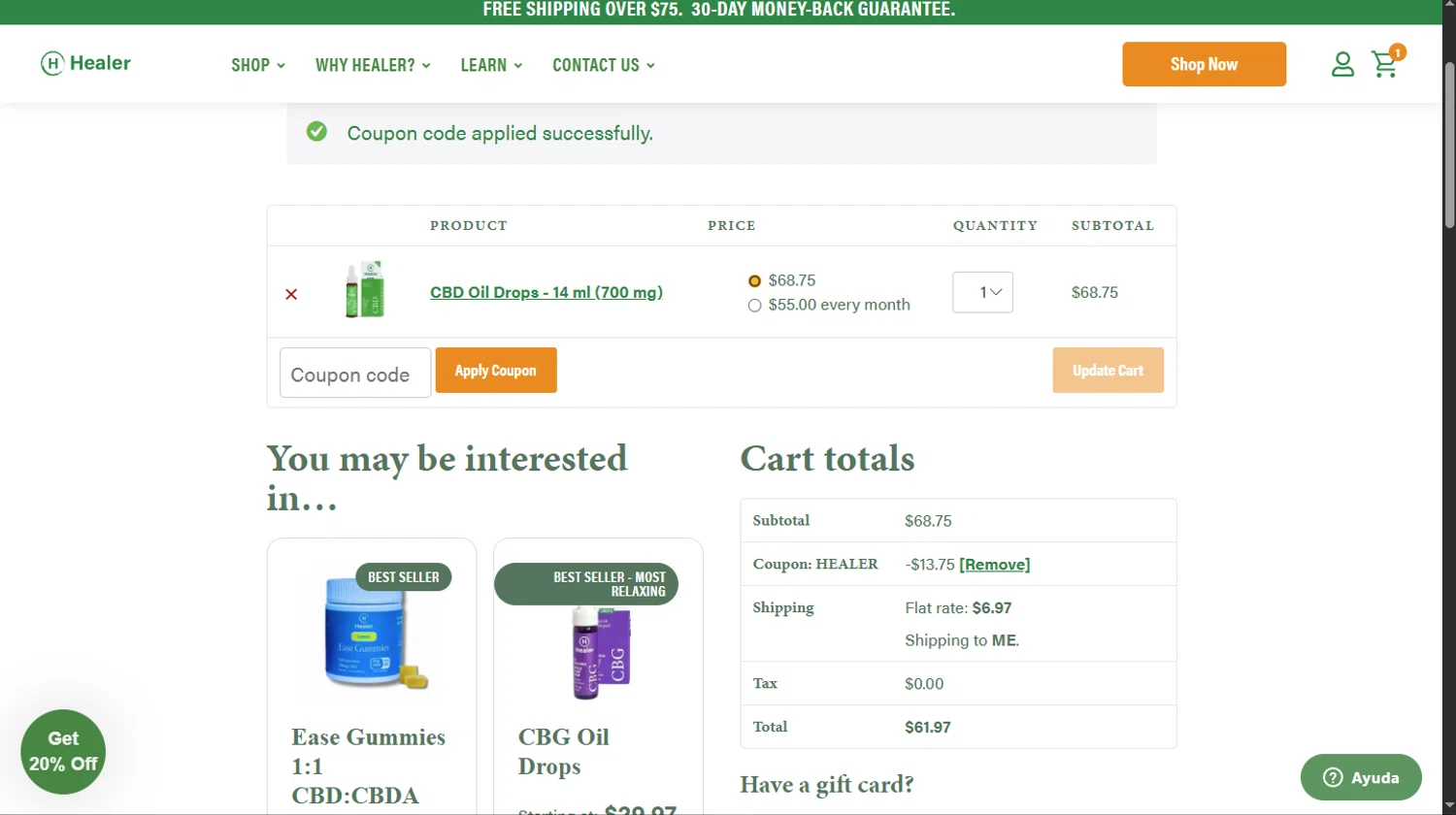Click the Get 20% Off badge

point(63,752)
